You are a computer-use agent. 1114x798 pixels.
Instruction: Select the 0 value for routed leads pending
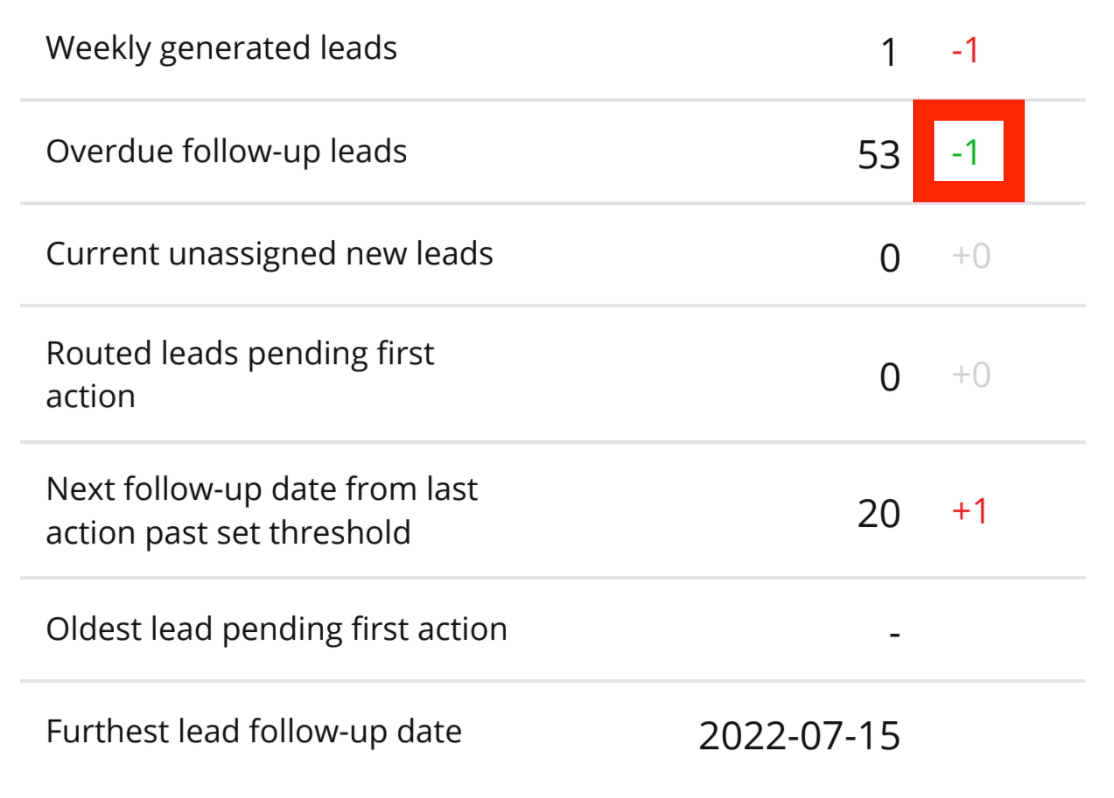click(x=889, y=377)
